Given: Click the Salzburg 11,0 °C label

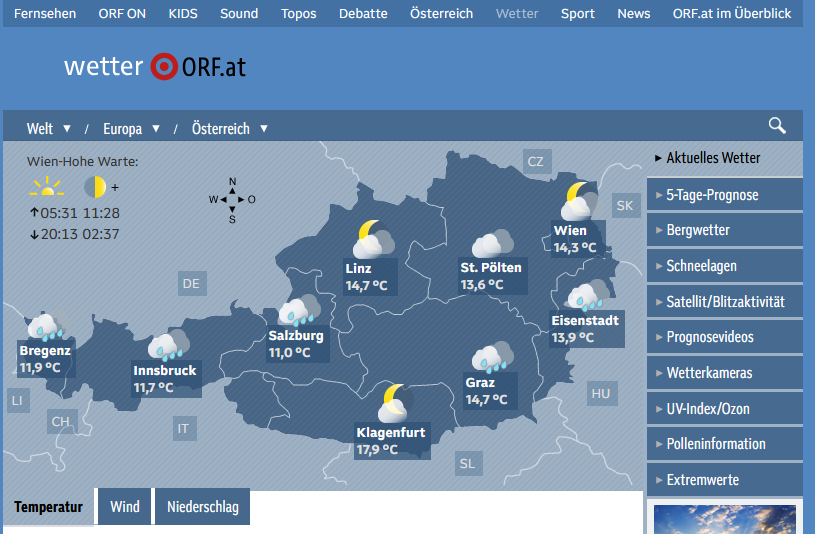Looking at the screenshot, I should tap(296, 344).
